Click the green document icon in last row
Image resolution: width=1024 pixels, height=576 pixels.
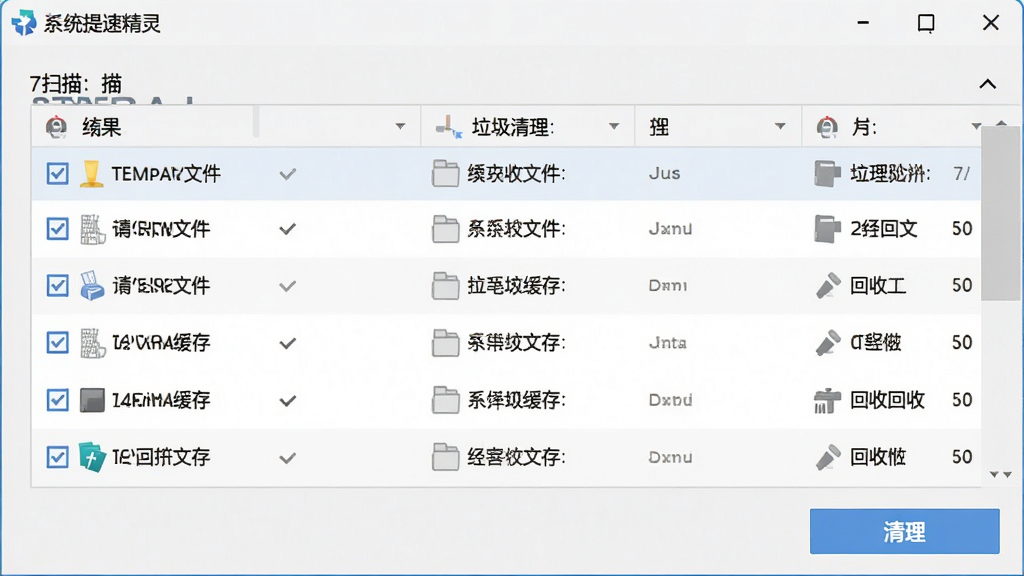pyautogui.click(x=92, y=456)
